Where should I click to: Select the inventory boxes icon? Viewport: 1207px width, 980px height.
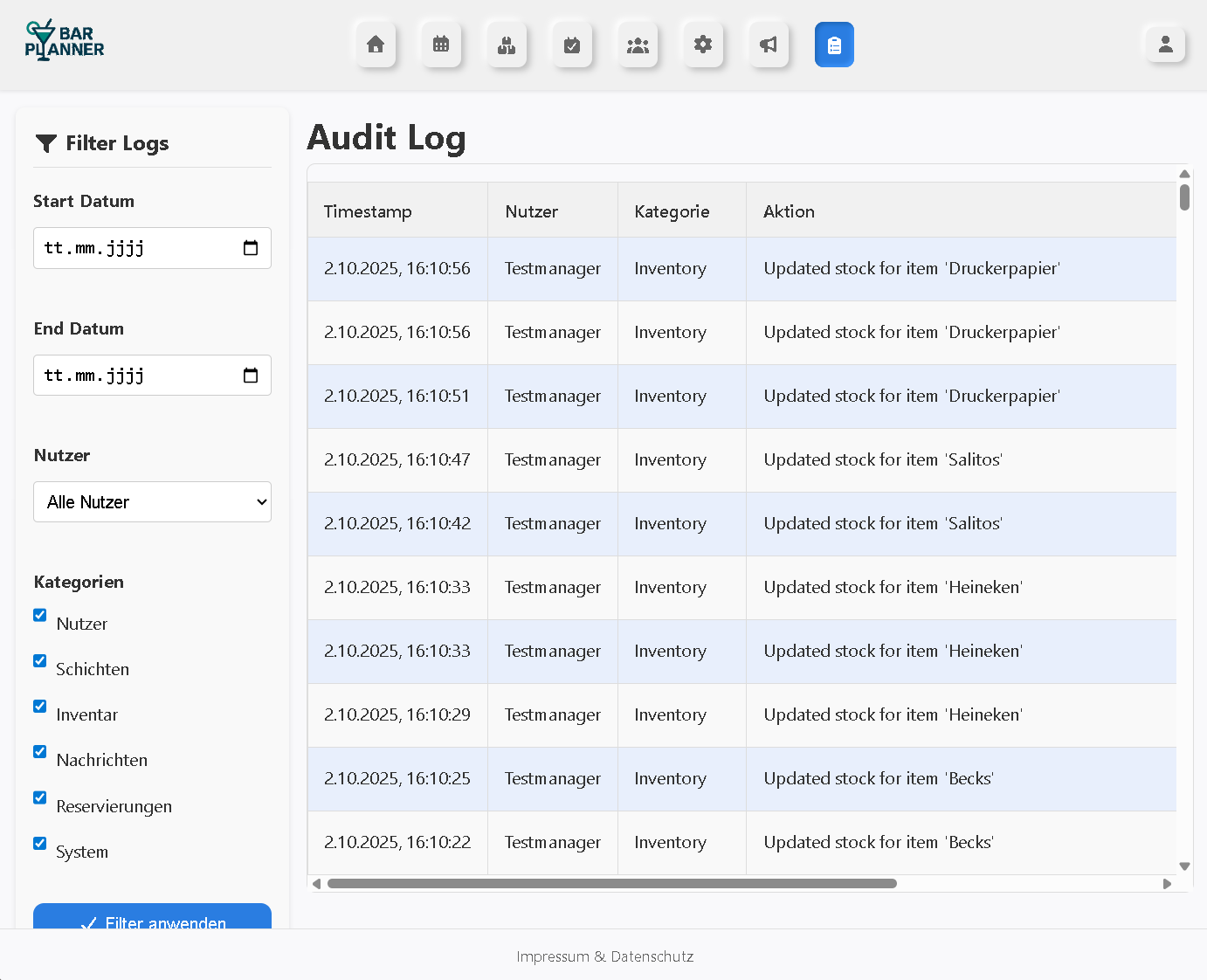[x=507, y=45]
